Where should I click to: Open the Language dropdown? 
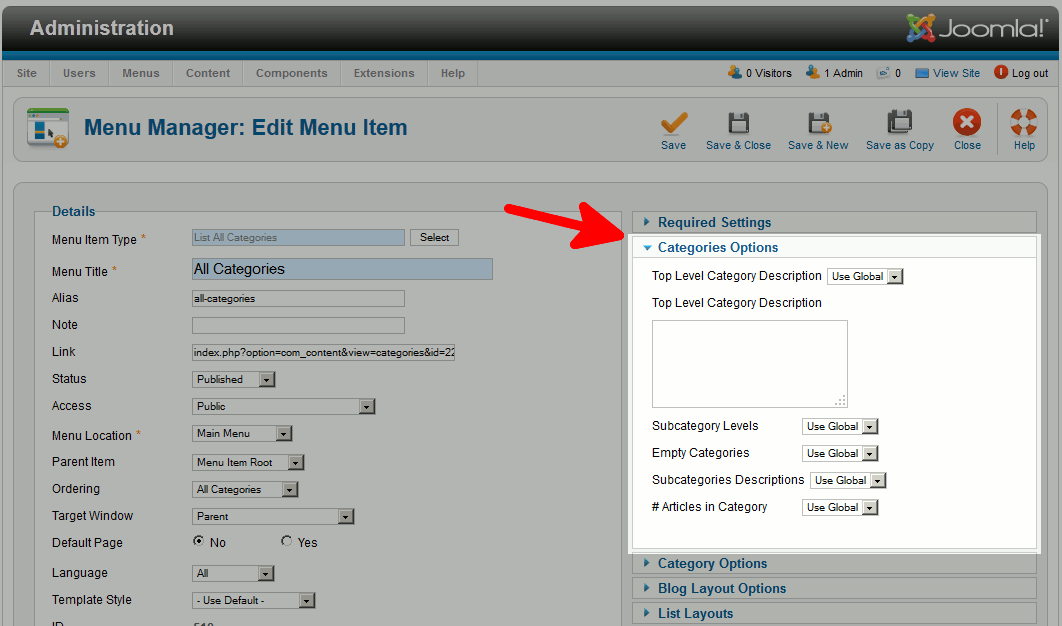(233, 574)
